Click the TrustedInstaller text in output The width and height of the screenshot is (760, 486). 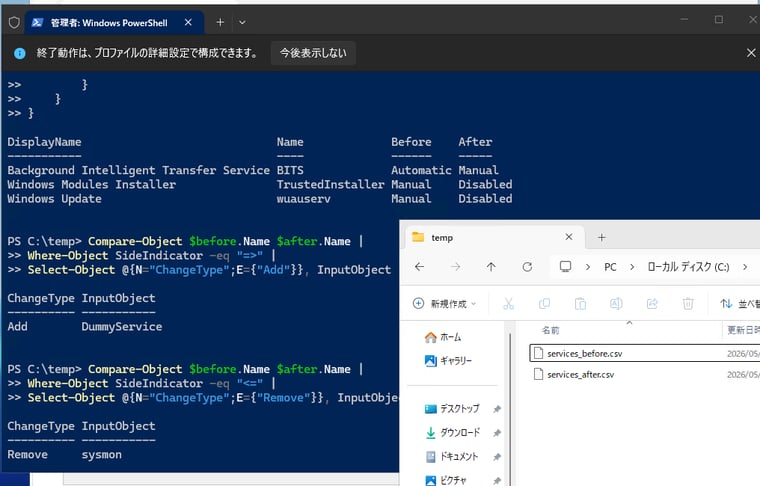(x=330, y=185)
